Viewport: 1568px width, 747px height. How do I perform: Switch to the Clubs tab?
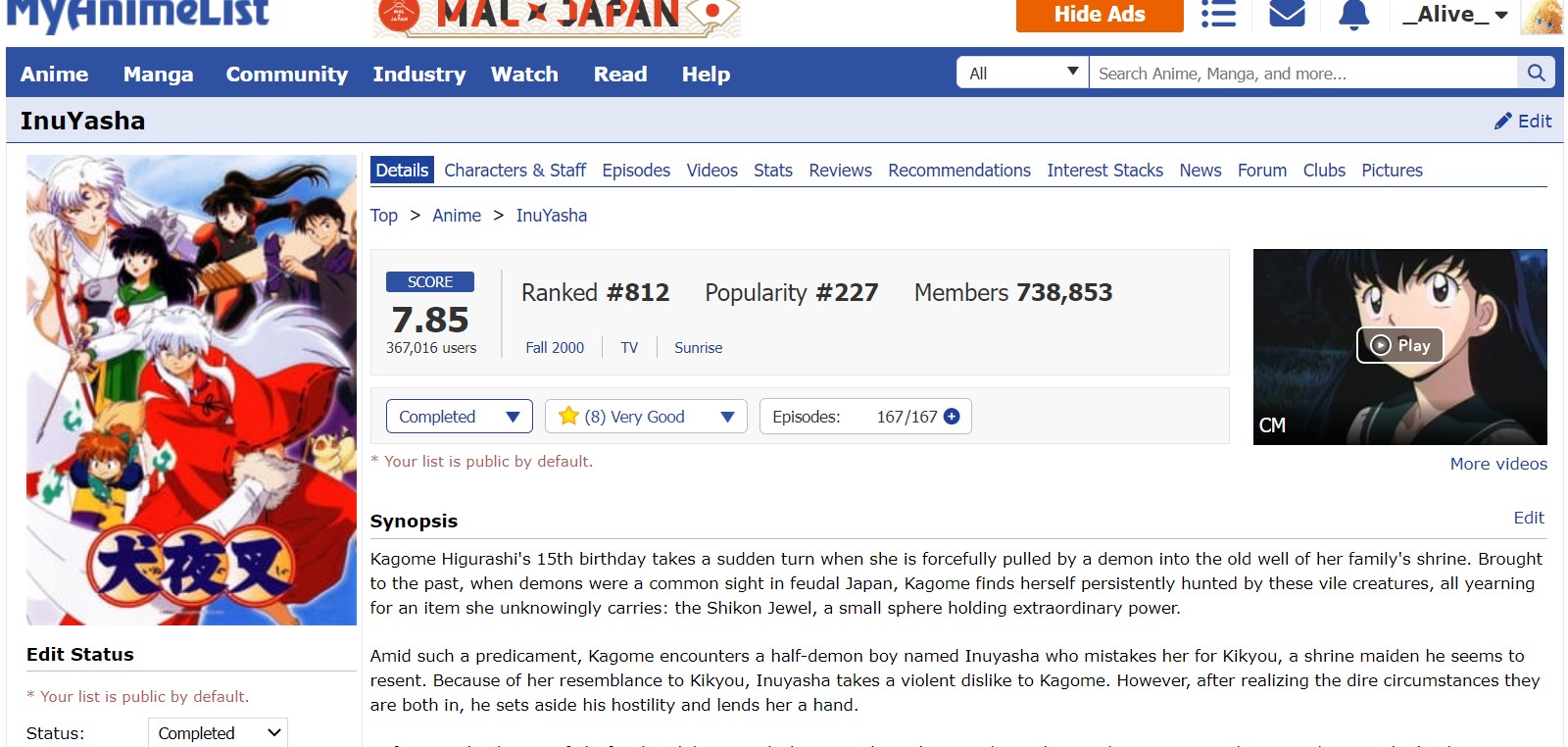(x=1324, y=170)
